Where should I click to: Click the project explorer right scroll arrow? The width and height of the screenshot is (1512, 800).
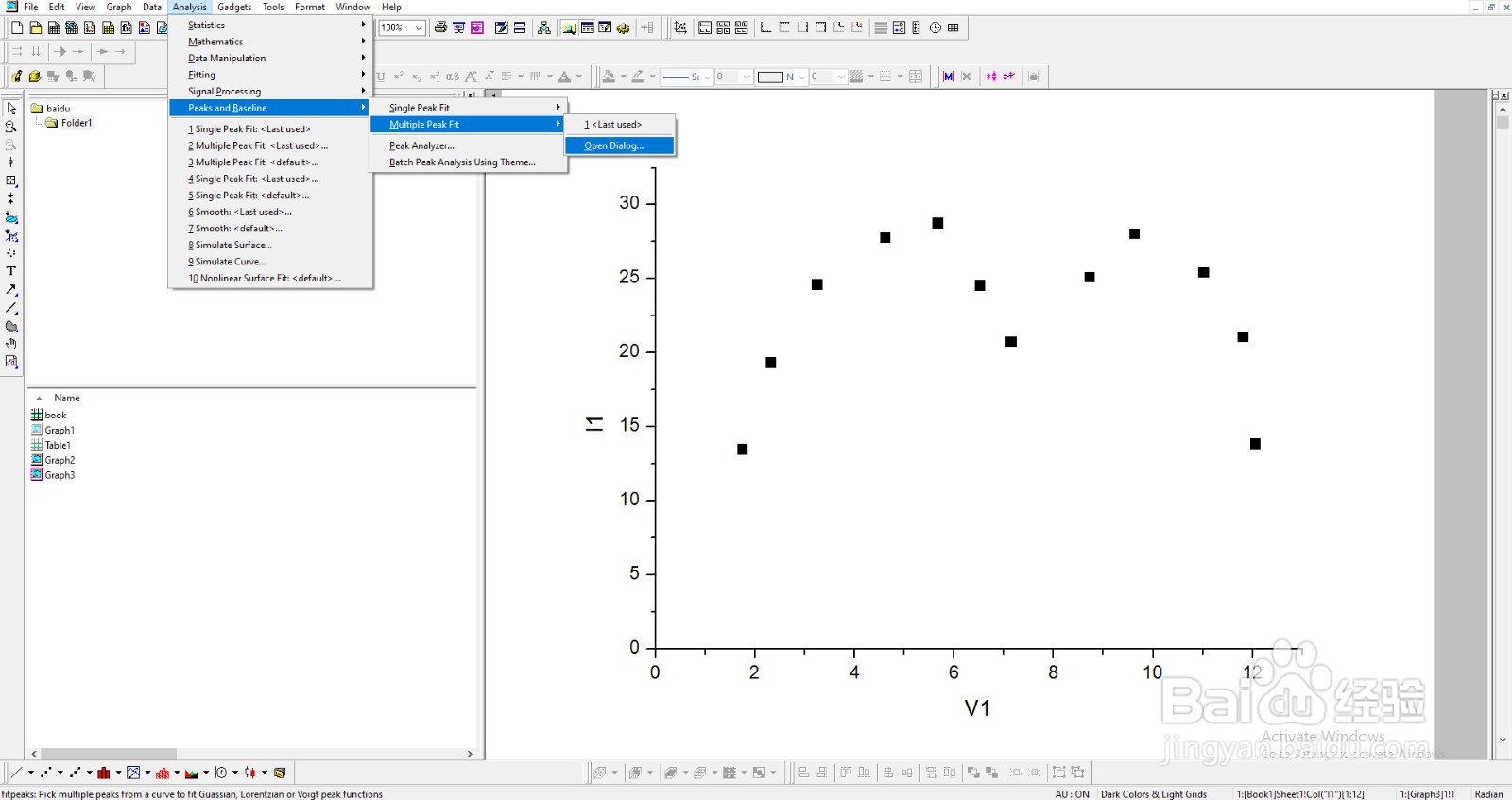click(470, 754)
